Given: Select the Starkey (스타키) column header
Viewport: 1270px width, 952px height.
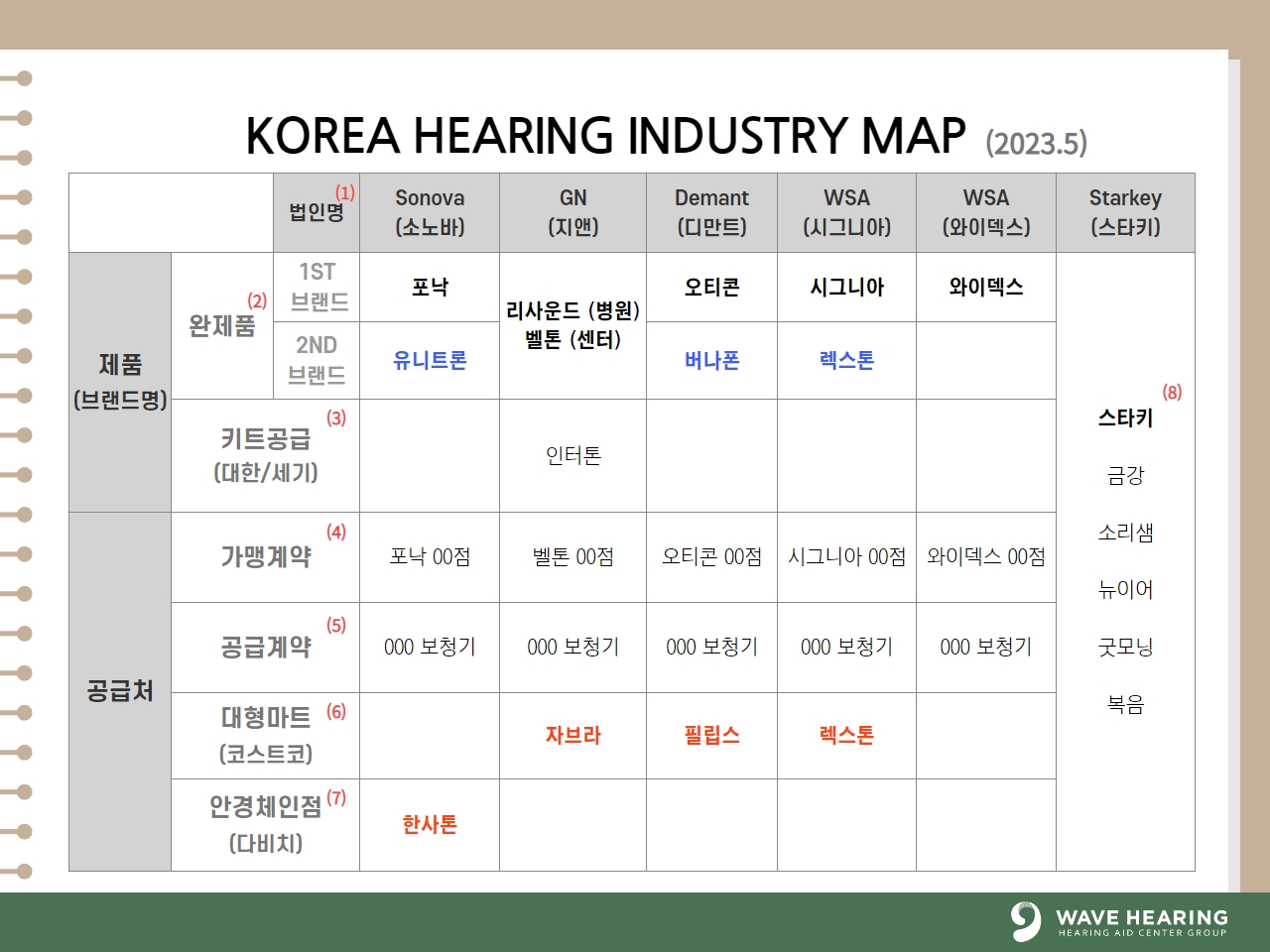Looking at the screenshot, I should [1125, 212].
